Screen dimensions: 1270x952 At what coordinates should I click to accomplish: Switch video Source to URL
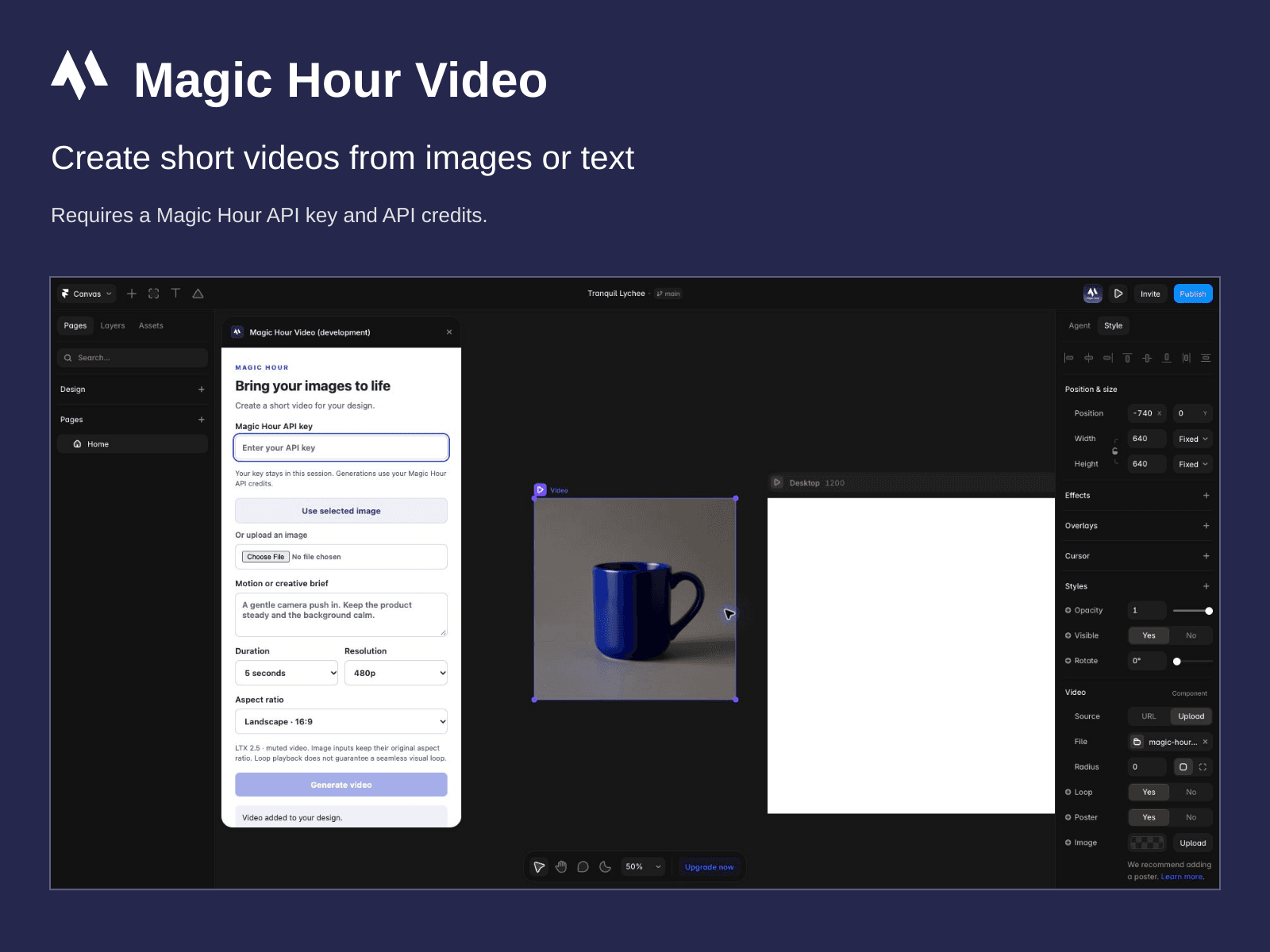point(1149,716)
